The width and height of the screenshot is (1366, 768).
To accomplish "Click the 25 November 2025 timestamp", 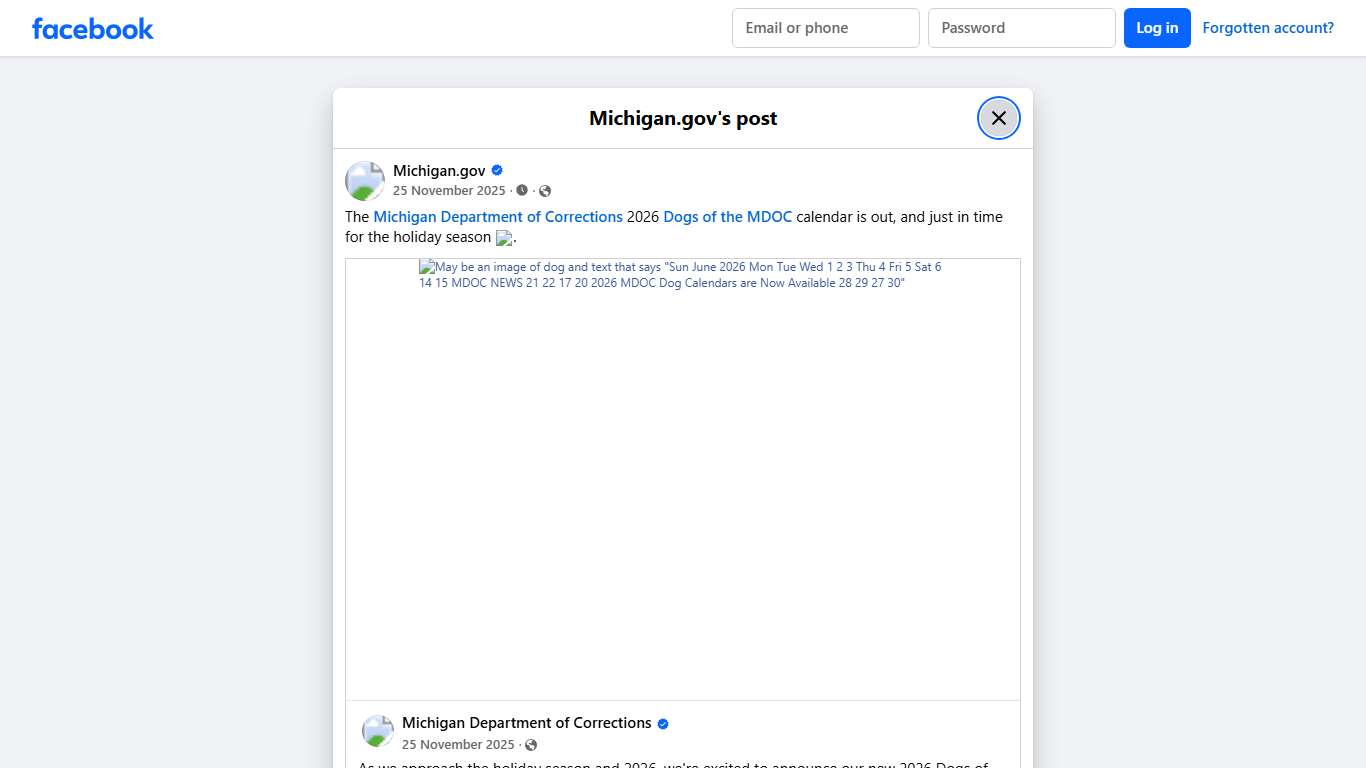I will coord(450,190).
